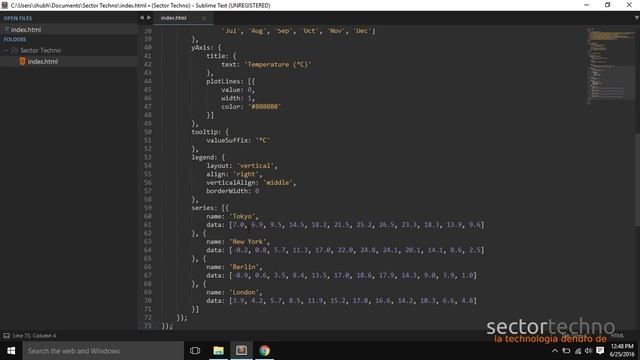Go to next tab arrow
The image size is (640, 360).
tap(149, 18)
